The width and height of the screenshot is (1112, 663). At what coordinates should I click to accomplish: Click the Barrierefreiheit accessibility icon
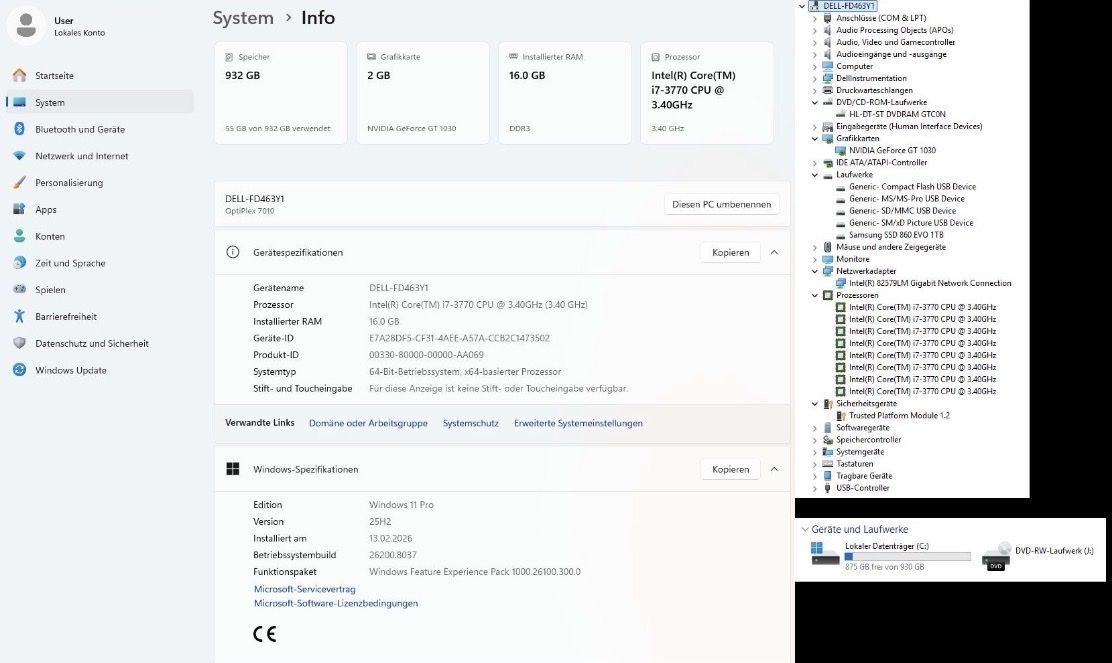click(x=20, y=316)
